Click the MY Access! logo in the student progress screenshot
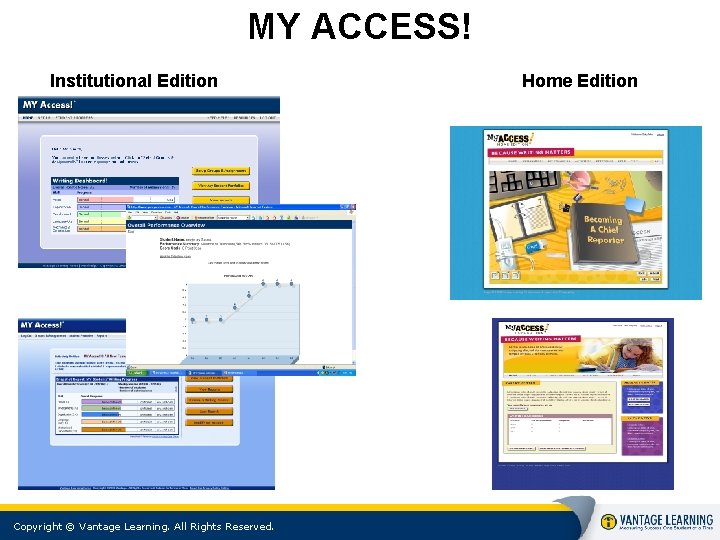 pos(42,325)
